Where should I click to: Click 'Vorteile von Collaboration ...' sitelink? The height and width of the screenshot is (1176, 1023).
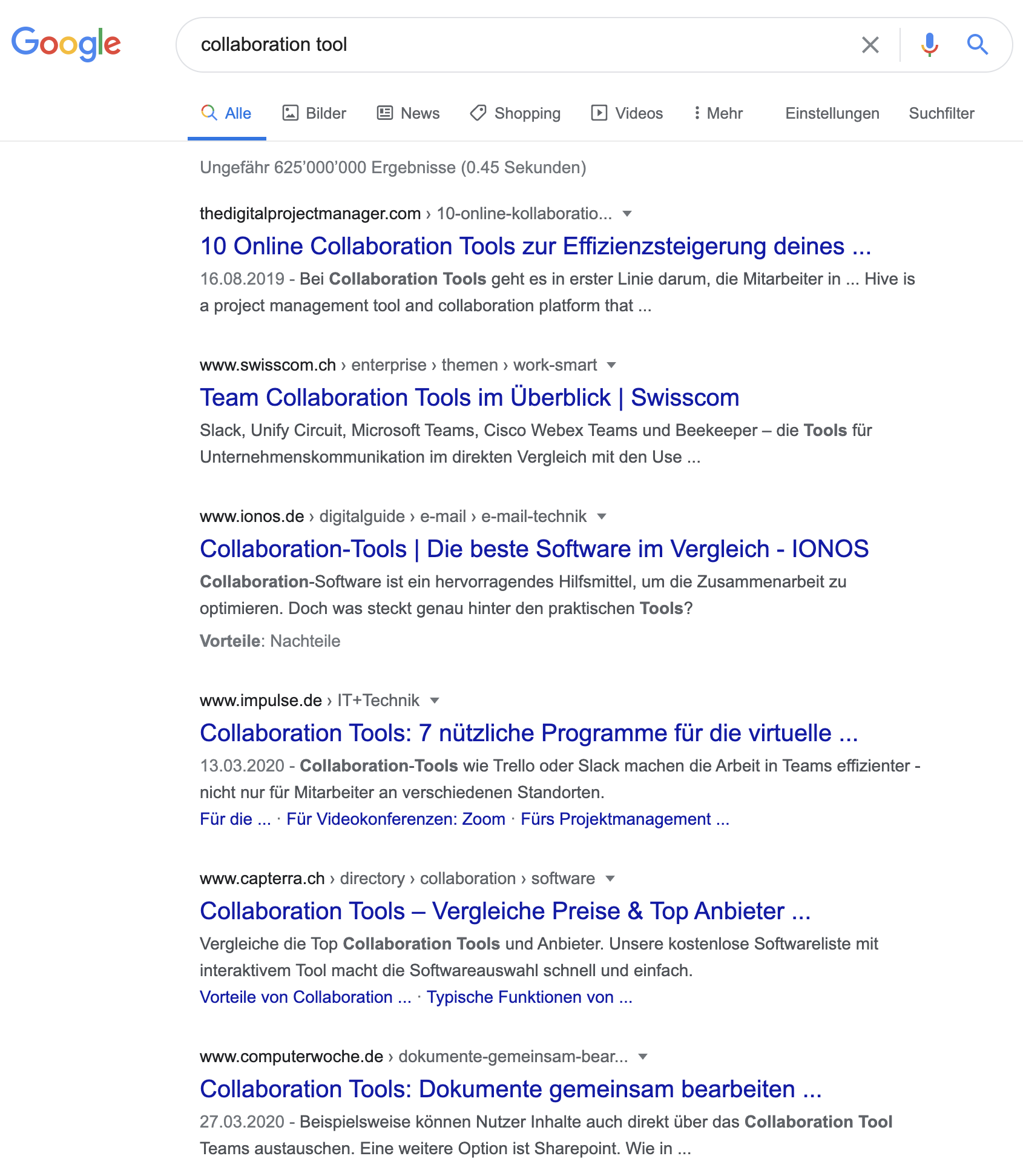click(x=306, y=997)
